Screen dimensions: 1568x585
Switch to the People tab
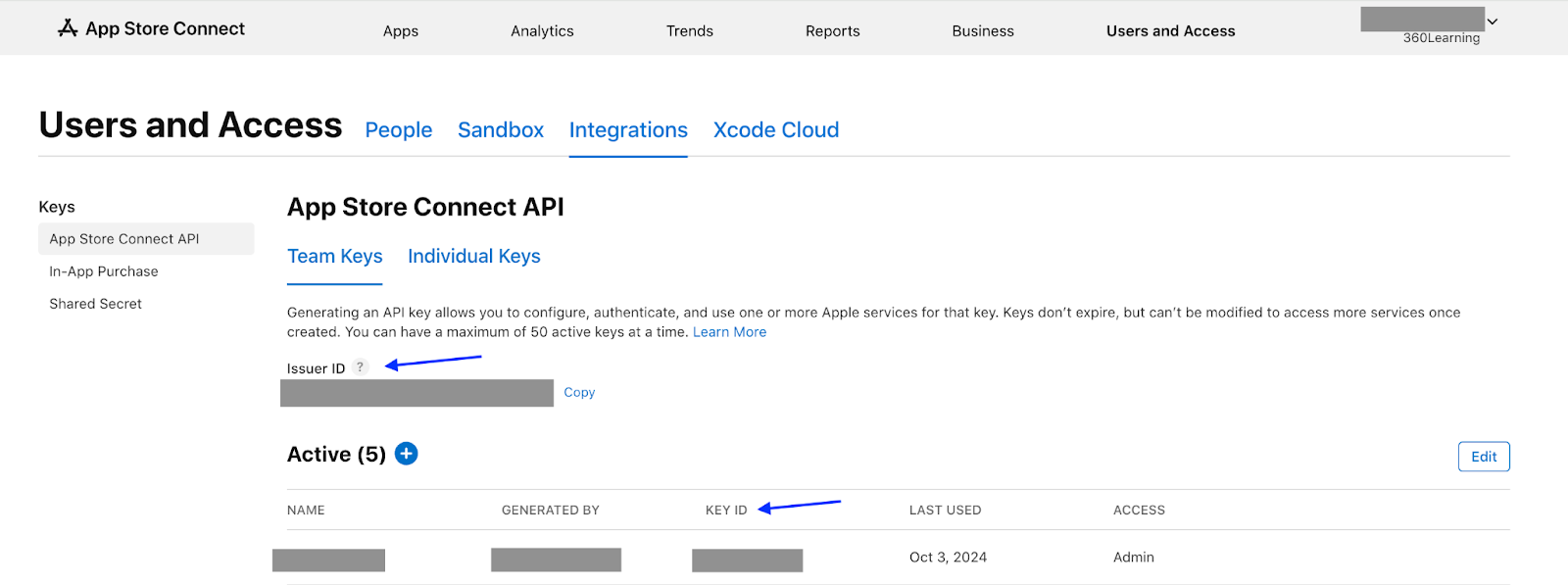point(398,130)
